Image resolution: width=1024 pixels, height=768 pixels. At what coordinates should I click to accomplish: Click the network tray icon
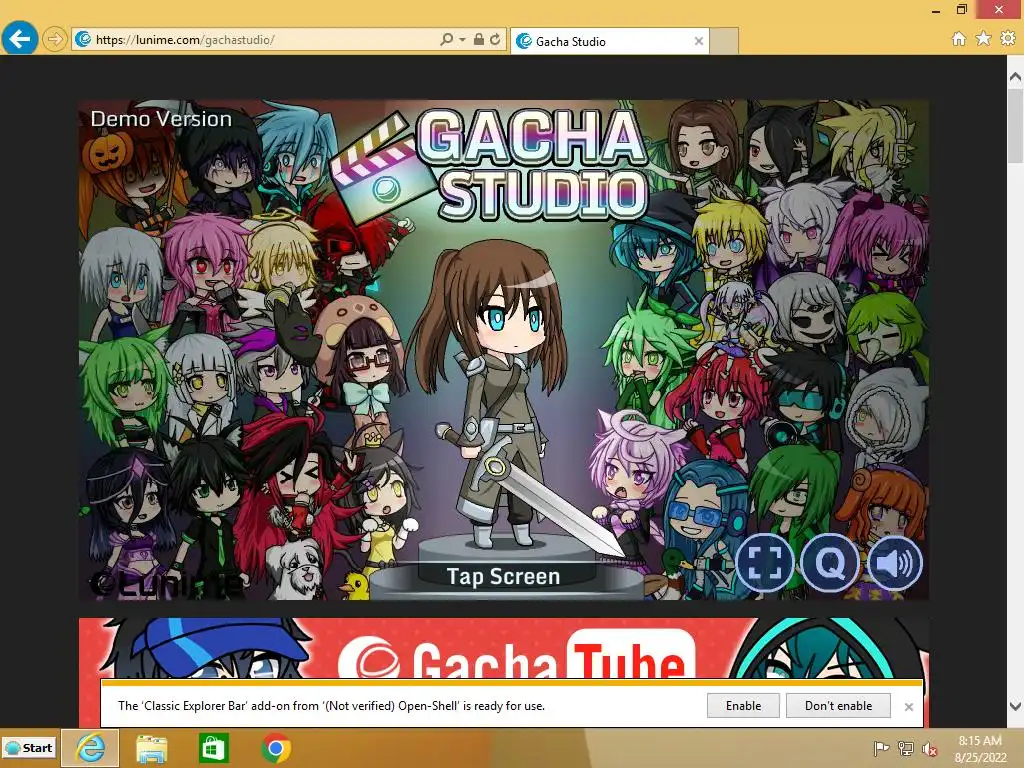coord(906,748)
